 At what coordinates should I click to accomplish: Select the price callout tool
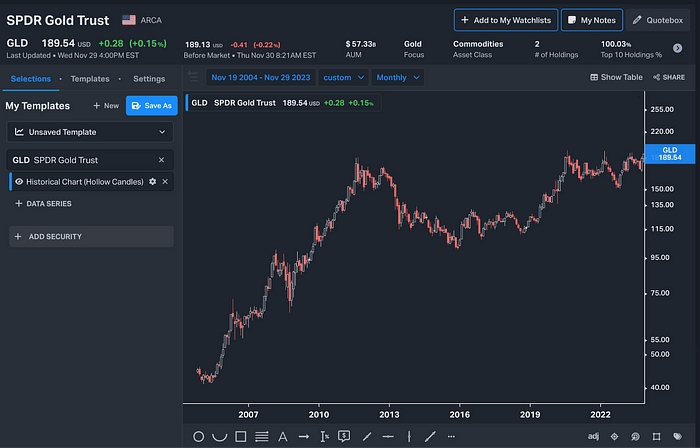coord(344,436)
